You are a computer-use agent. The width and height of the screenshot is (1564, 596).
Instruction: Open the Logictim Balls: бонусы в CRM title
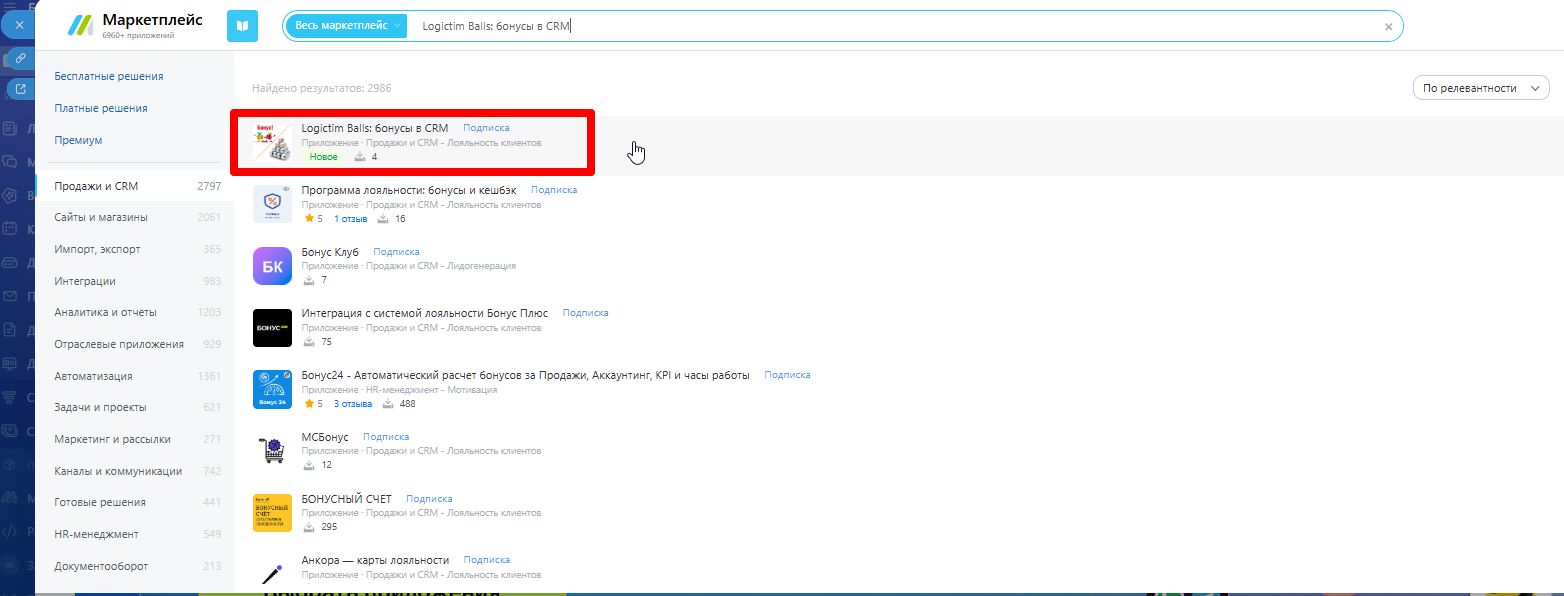375,128
